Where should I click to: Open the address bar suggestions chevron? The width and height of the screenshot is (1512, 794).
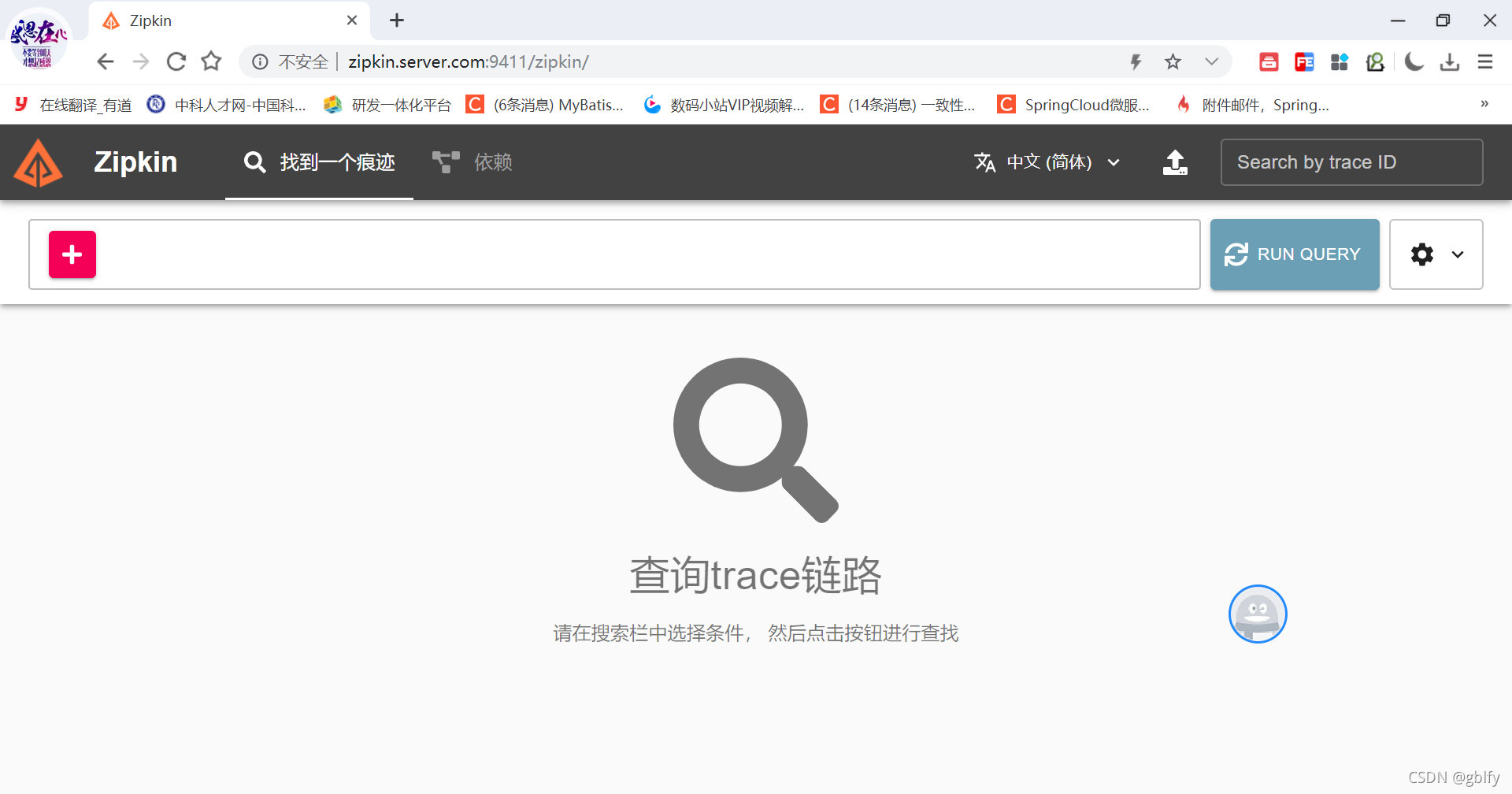pos(1211,61)
